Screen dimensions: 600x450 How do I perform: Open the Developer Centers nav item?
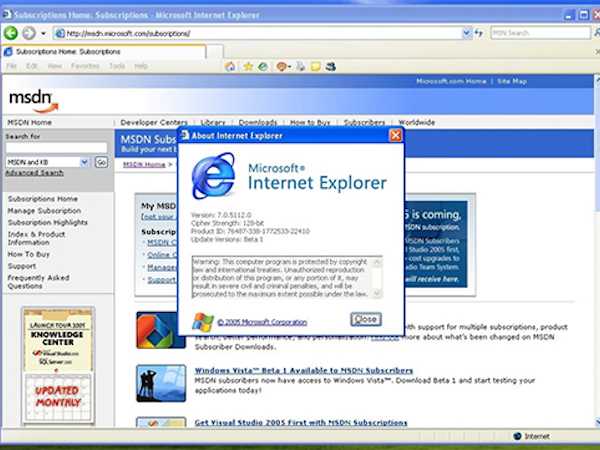(x=154, y=122)
